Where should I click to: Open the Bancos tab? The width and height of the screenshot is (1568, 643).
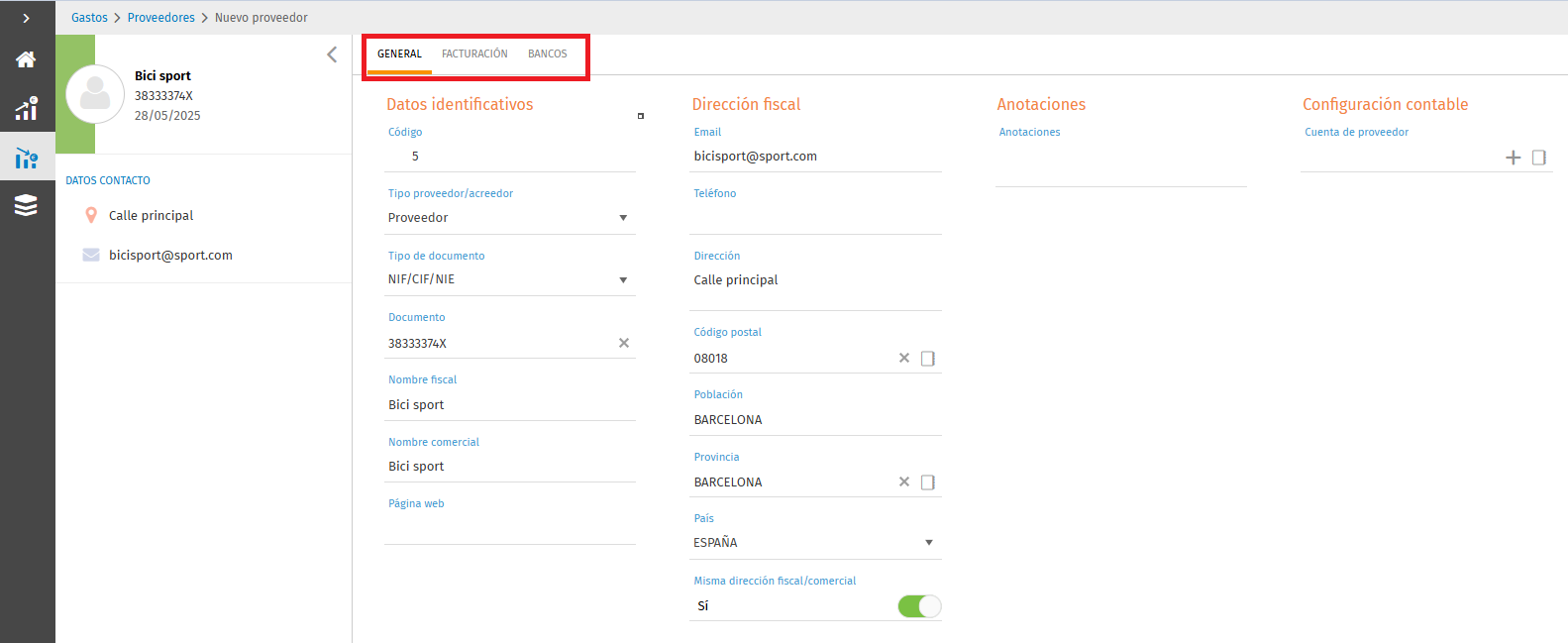click(x=548, y=54)
